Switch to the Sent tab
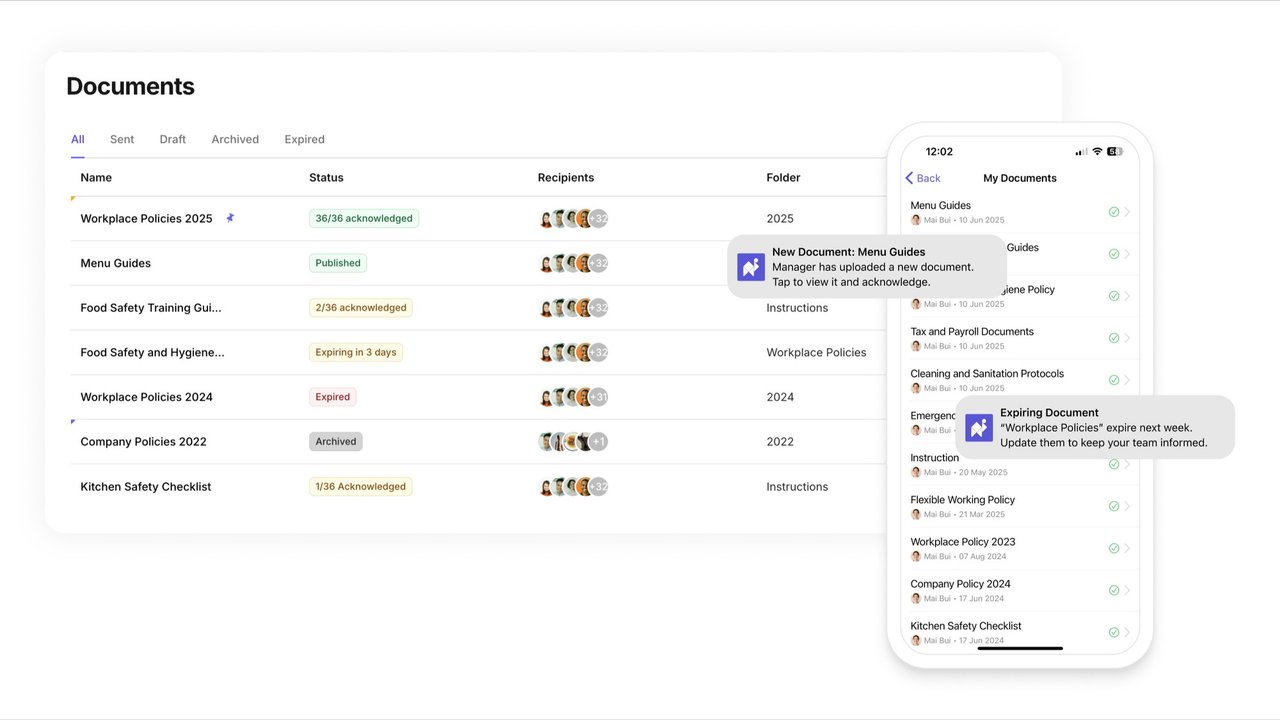 122,139
